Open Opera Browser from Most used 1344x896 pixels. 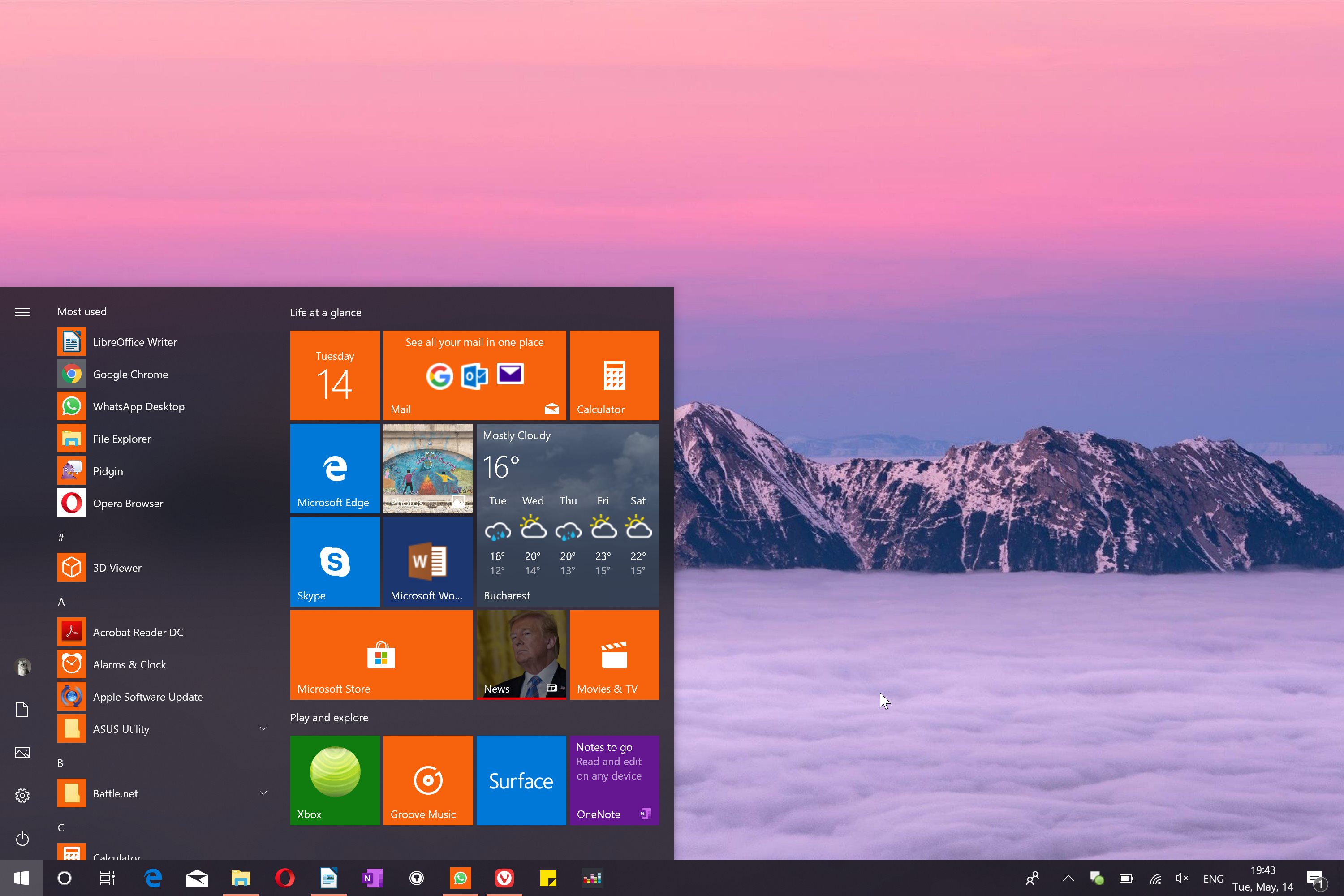pyautogui.click(x=163, y=503)
